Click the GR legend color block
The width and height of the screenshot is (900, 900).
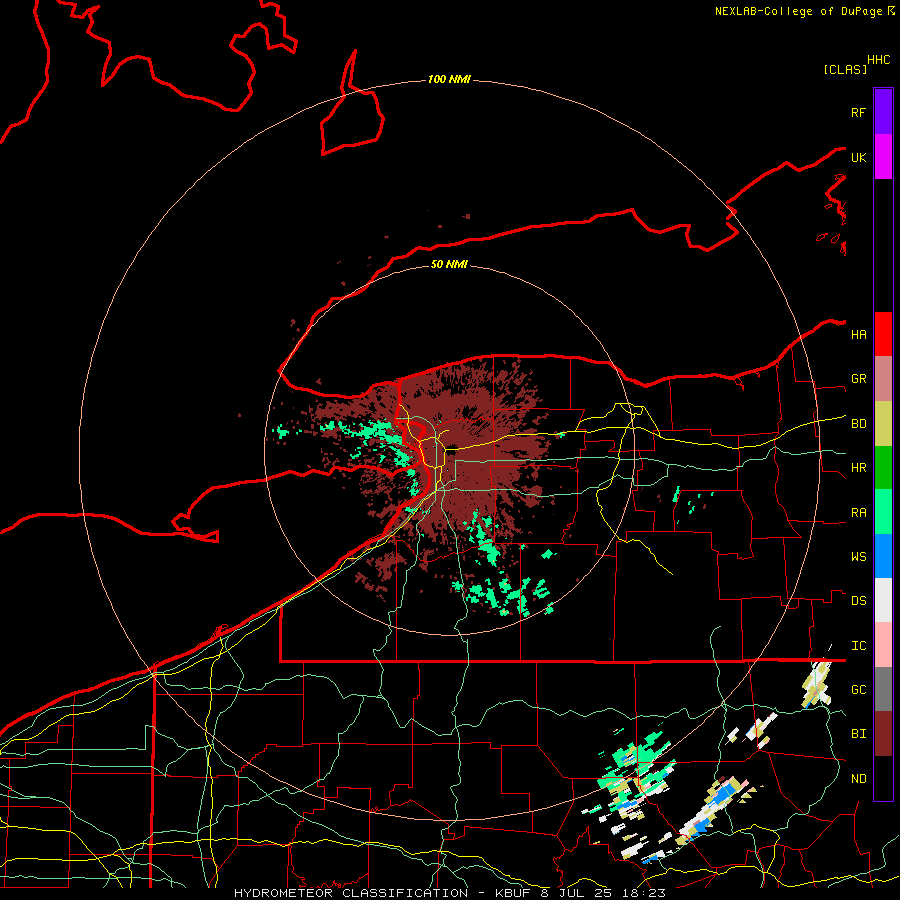coord(883,379)
